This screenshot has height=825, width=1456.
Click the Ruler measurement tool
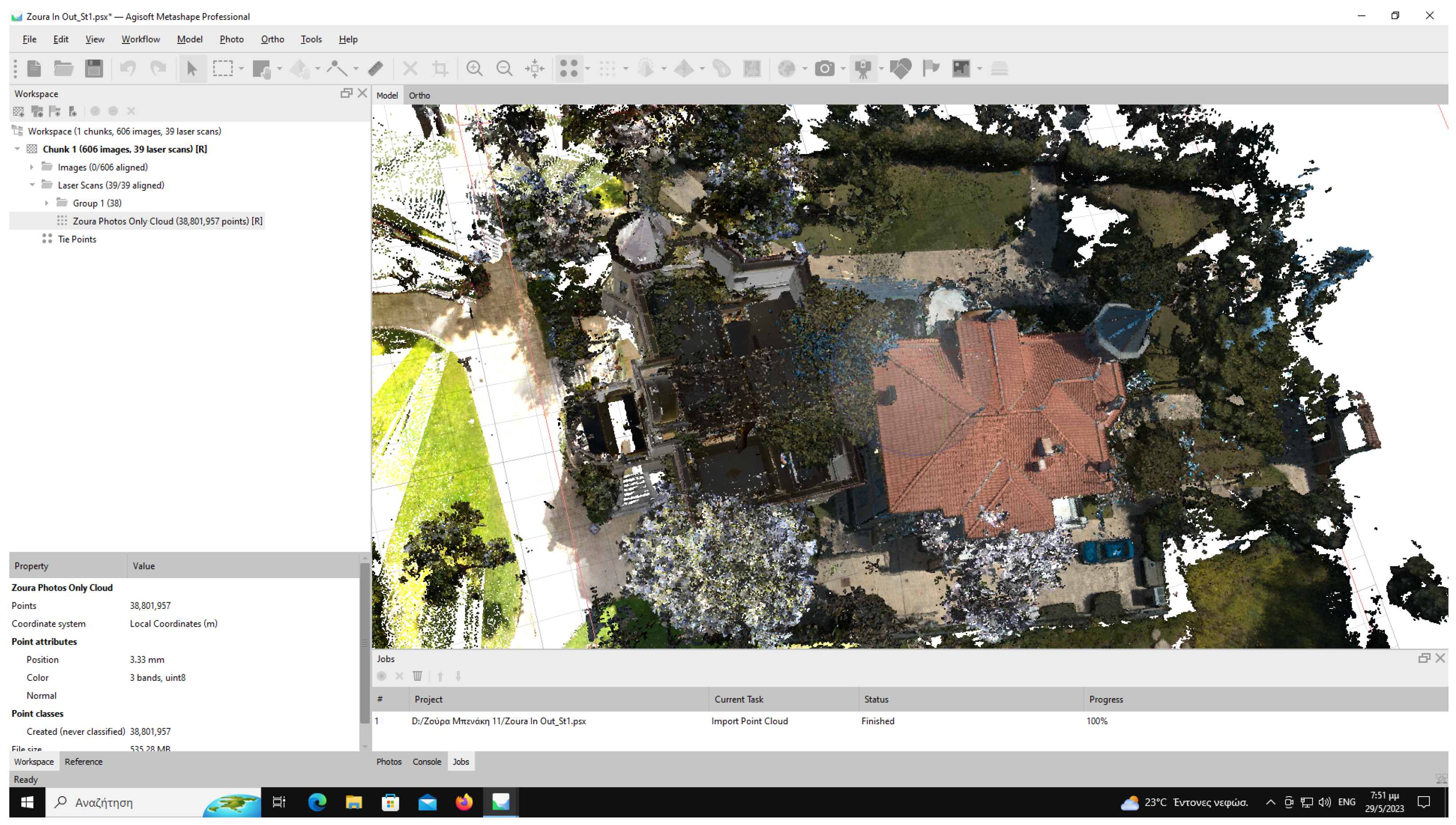[x=375, y=68]
